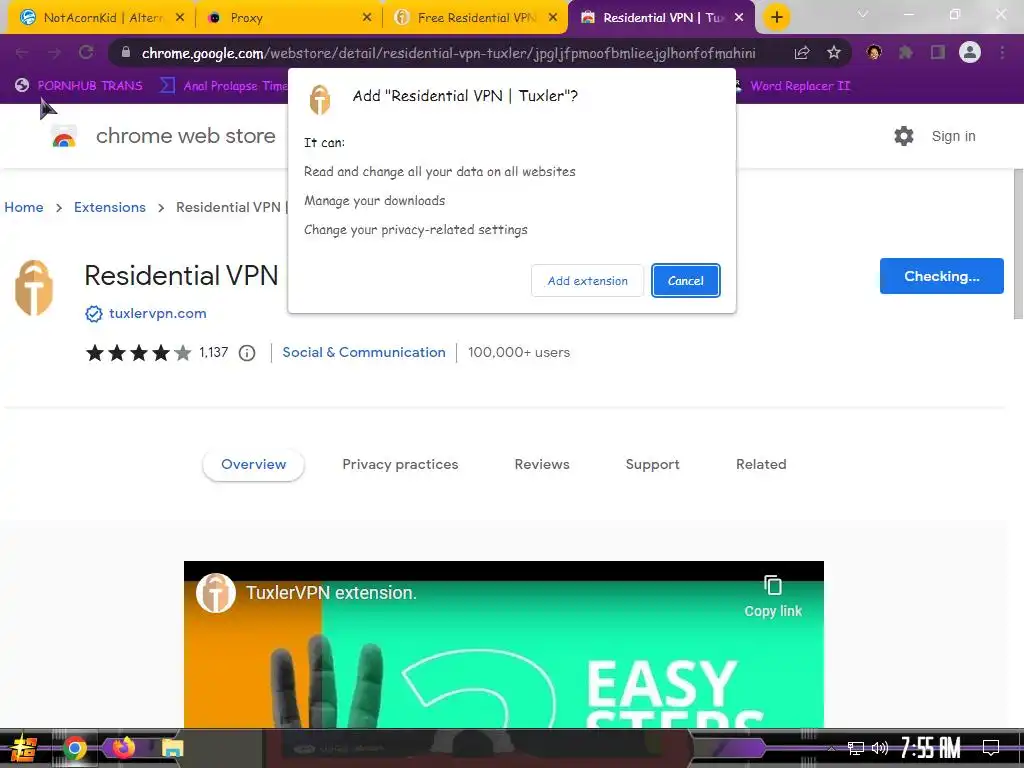Click the lock site info icon
The height and width of the screenshot is (768, 1024).
(126, 53)
